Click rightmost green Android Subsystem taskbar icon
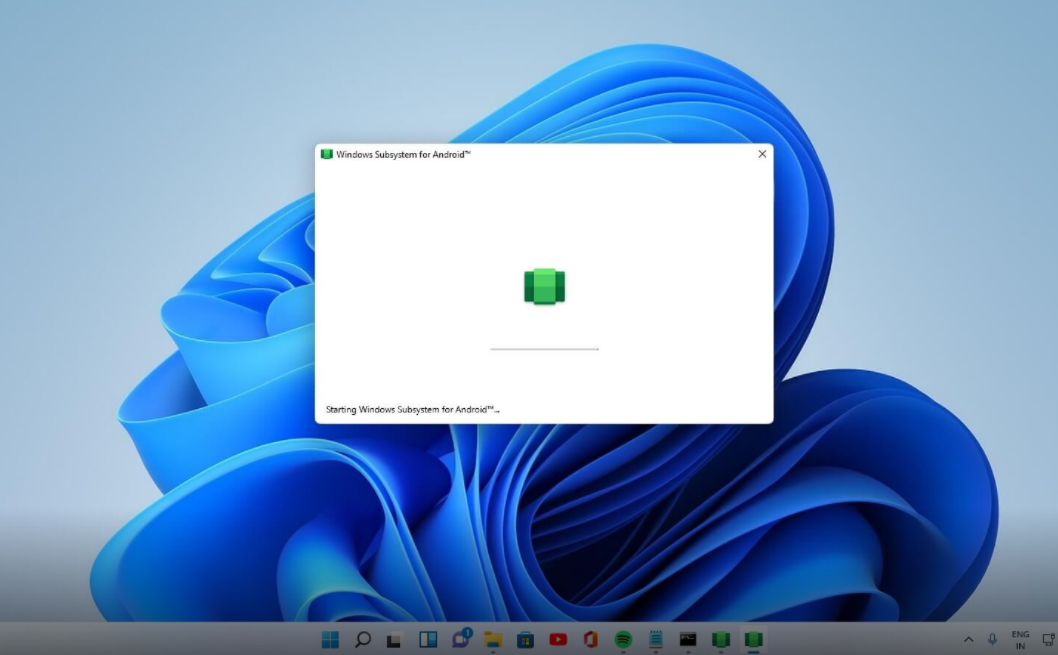 coord(754,639)
